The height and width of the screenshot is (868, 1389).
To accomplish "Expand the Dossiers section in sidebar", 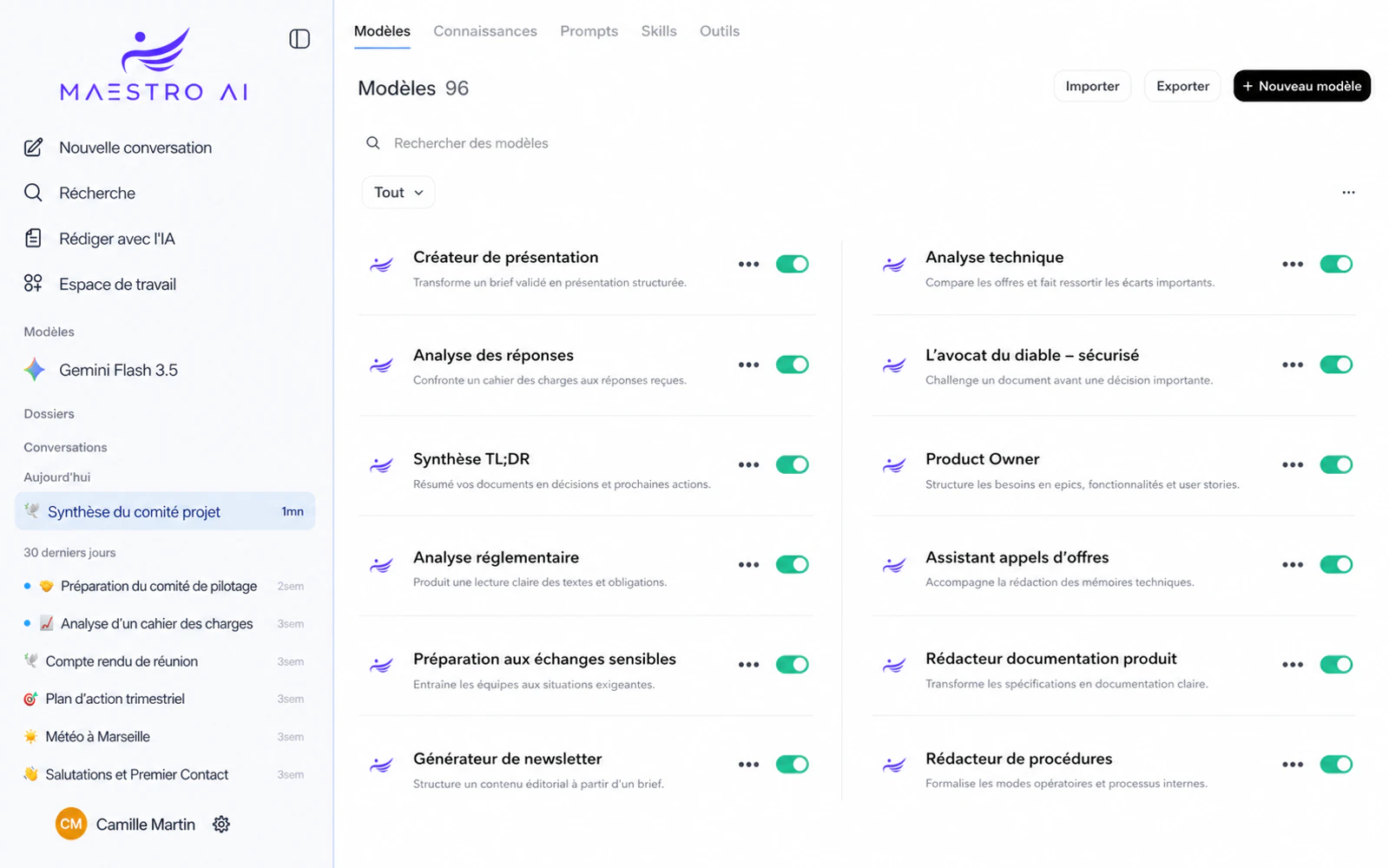I will pos(49,414).
